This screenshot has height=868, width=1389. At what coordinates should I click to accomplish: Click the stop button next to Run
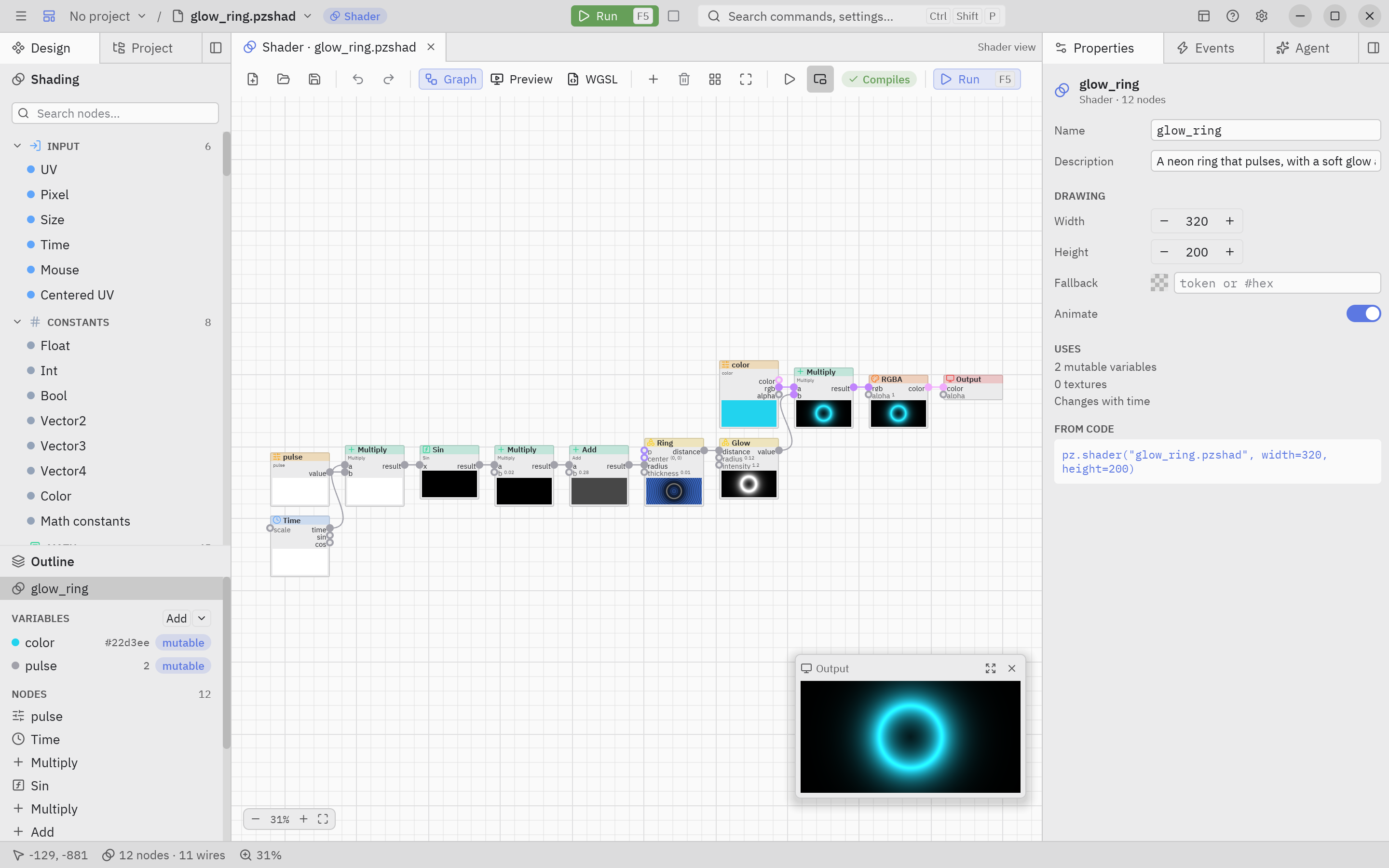[x=674, y=16]
